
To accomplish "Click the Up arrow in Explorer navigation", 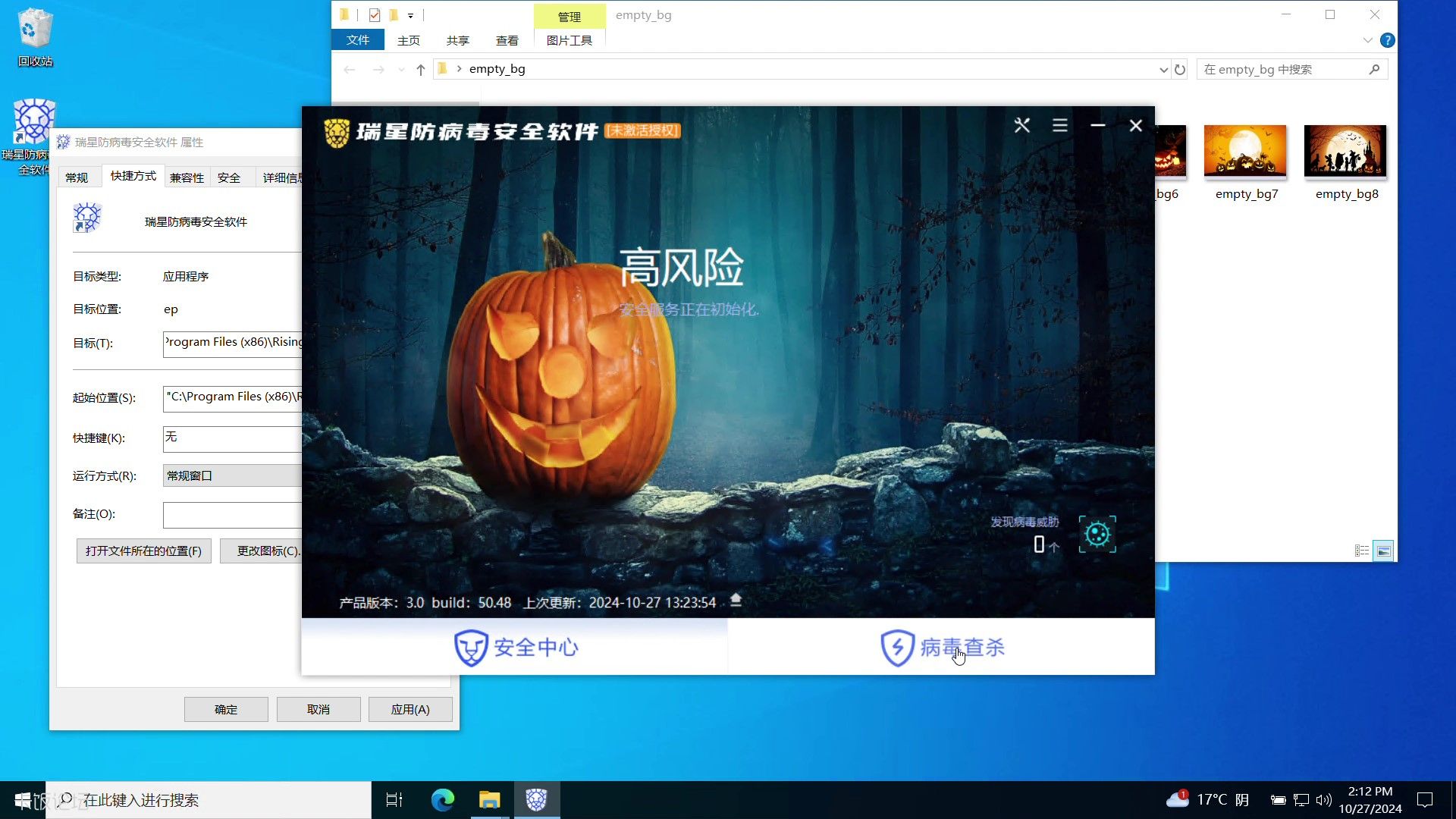I will [421, 70].
